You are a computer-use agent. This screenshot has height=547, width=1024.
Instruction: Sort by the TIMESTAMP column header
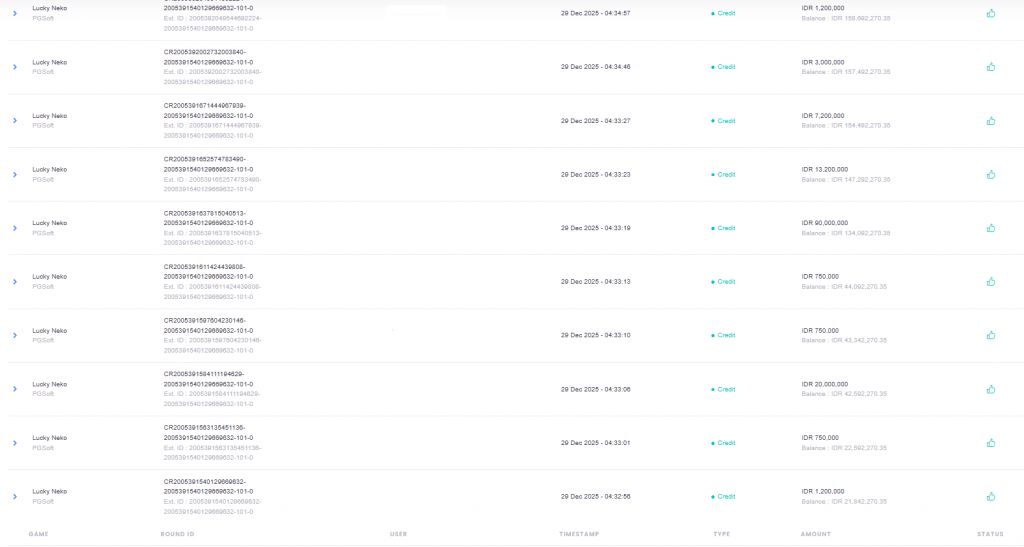point(579,534)
